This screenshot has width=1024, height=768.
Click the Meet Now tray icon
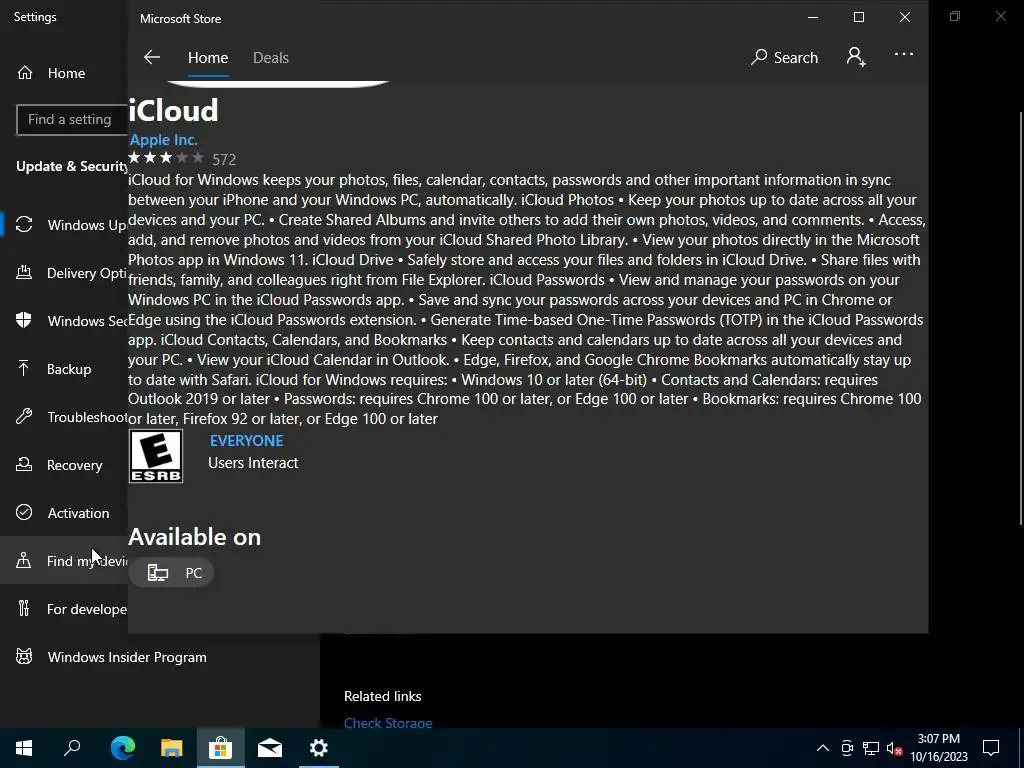pyautogui.click(x=847, y=748)
